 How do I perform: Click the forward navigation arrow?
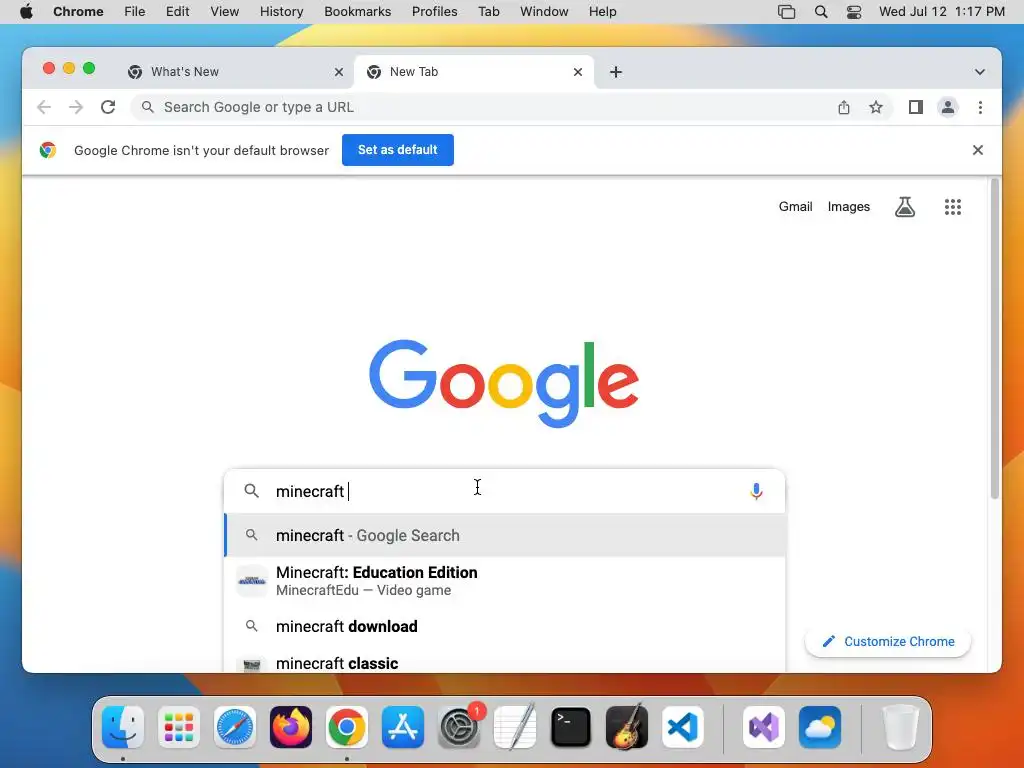76,107
